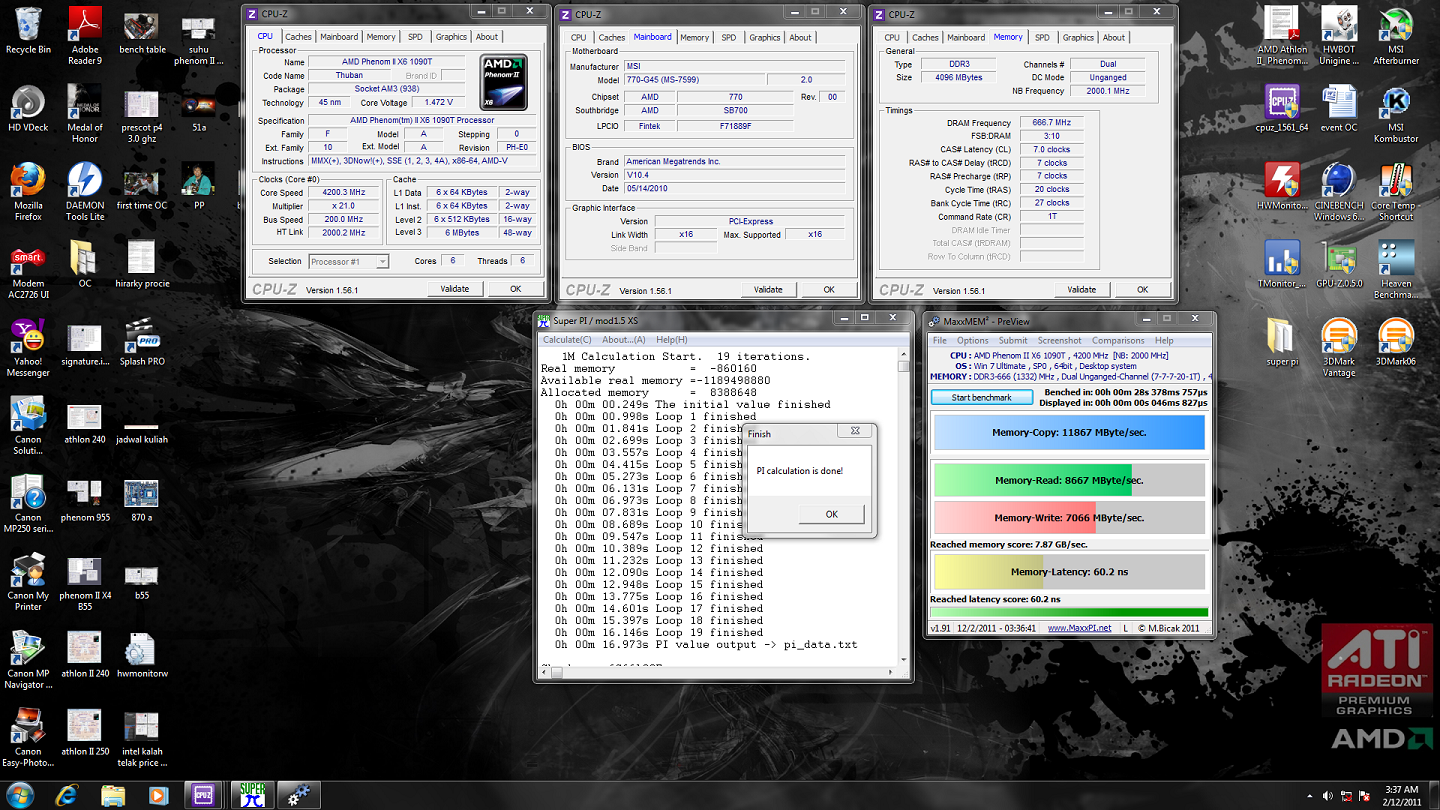Open SPD tab in CPU-Z Mainboard window
The width and height of the screenshot is (1440, 810).
pyautogui.click(x=729, y=38)
